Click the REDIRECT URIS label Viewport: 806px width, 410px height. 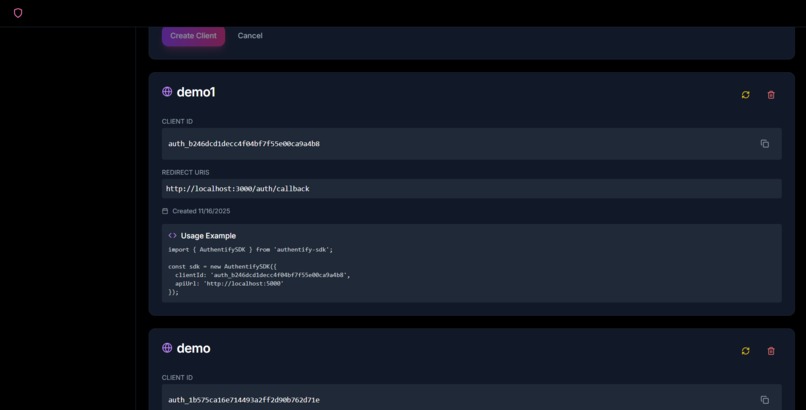tap(186, 172)
